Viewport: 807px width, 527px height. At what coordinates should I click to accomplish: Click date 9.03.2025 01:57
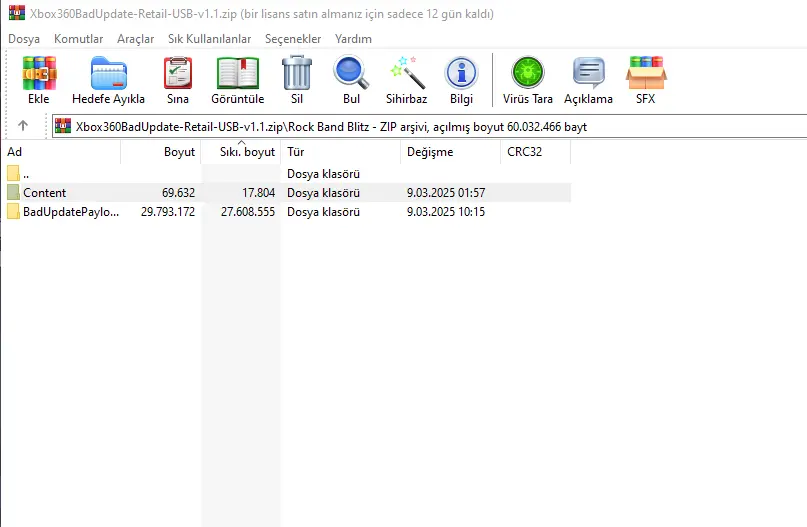[446, 193]
